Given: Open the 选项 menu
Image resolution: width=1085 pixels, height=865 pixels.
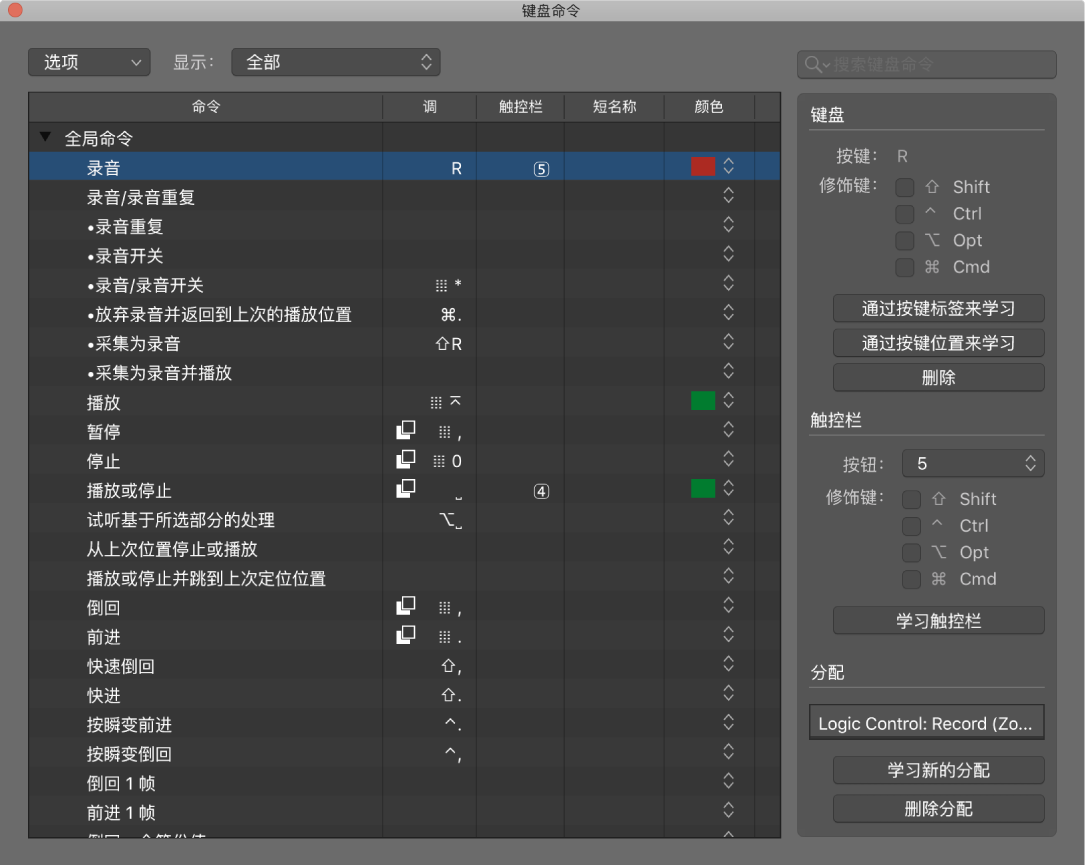Looking at the screenshot, I should (88, 61).
